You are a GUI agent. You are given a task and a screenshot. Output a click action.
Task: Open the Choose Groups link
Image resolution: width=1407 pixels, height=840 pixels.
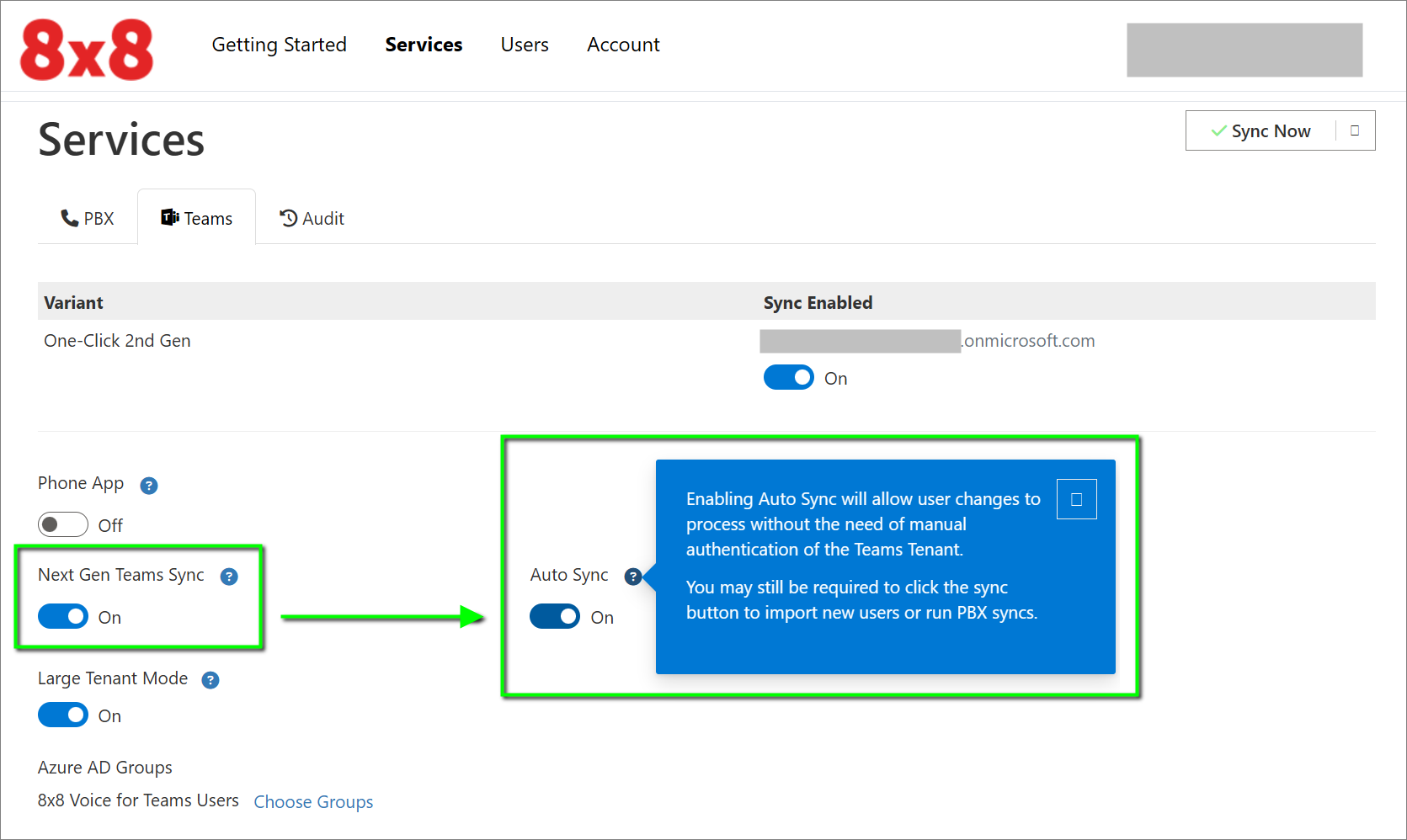tap(313, 802)
